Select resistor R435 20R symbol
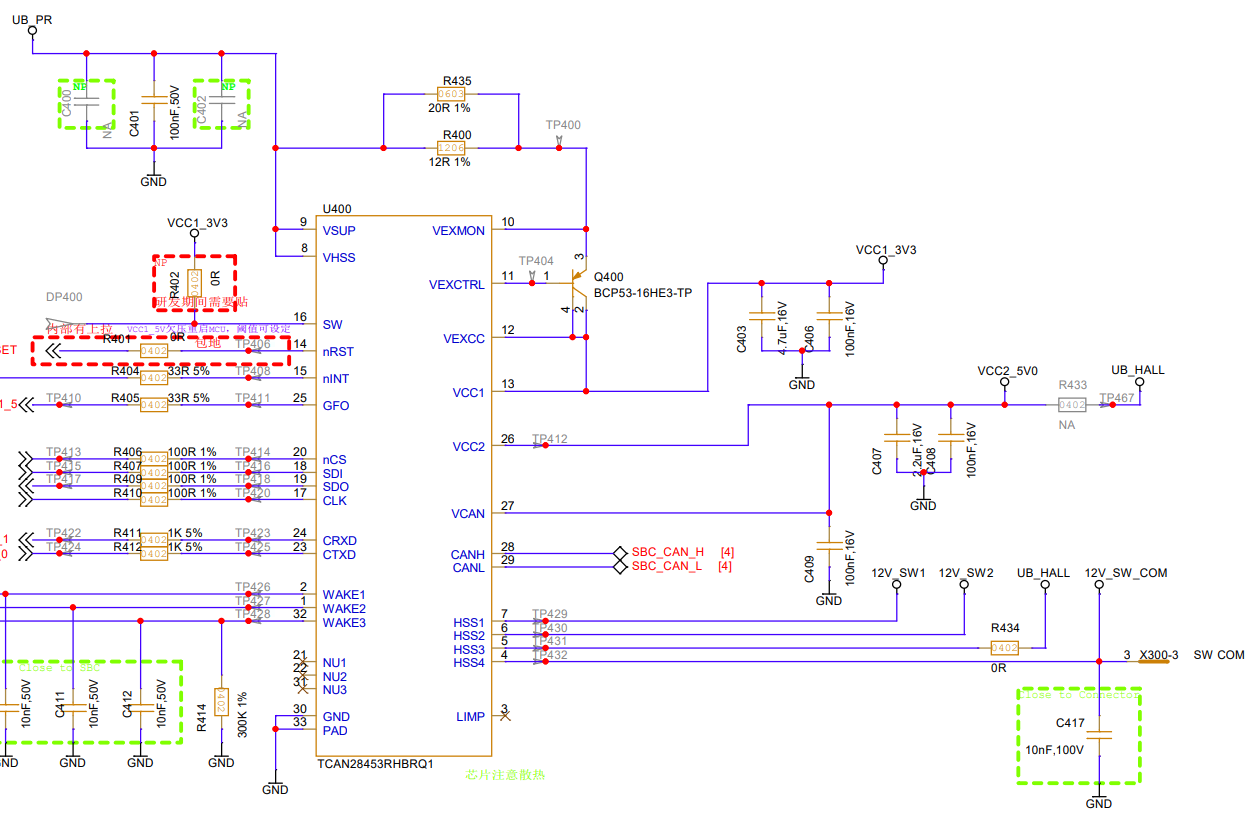 coord(451,94)
